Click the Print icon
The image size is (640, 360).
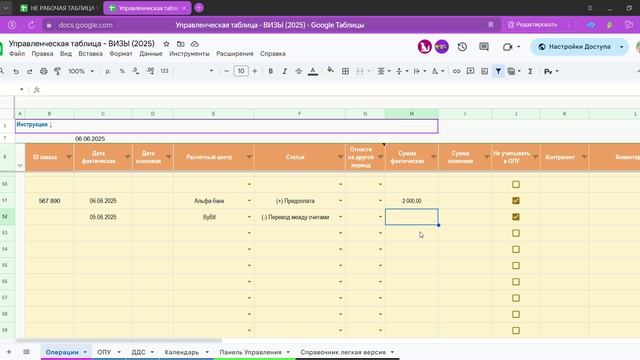tap(44, 71)
